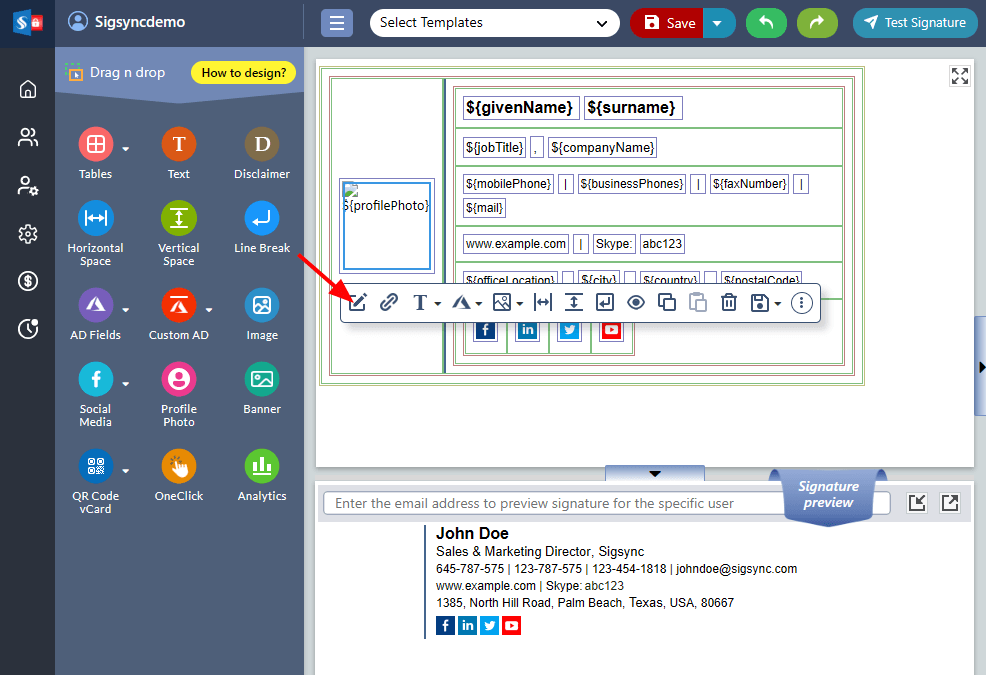Delete element using the trash icon
This screenshot has height=675, width=986.
[729, 303]
